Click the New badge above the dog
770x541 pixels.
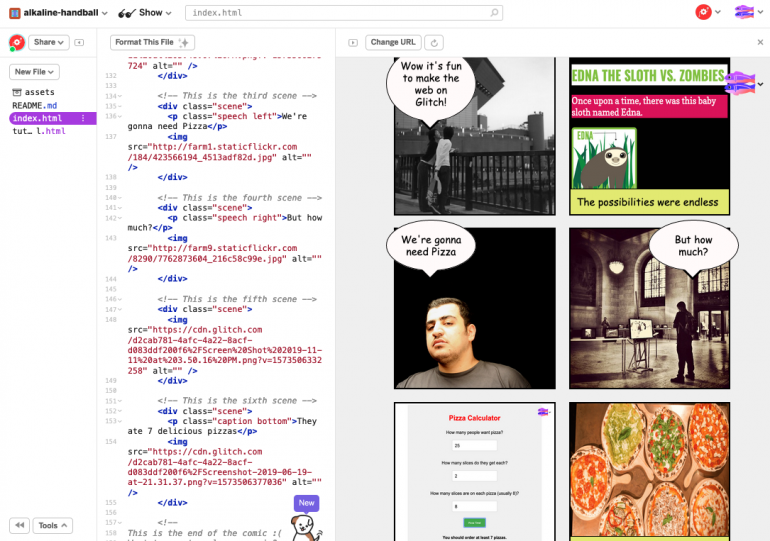click(x=306, y=503)
